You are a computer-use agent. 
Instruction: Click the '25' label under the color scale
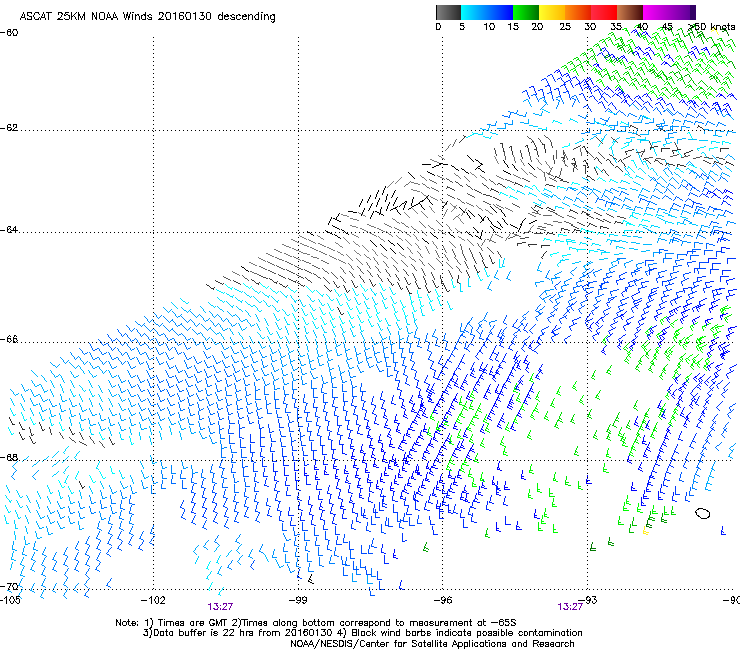tap(565, 26)
